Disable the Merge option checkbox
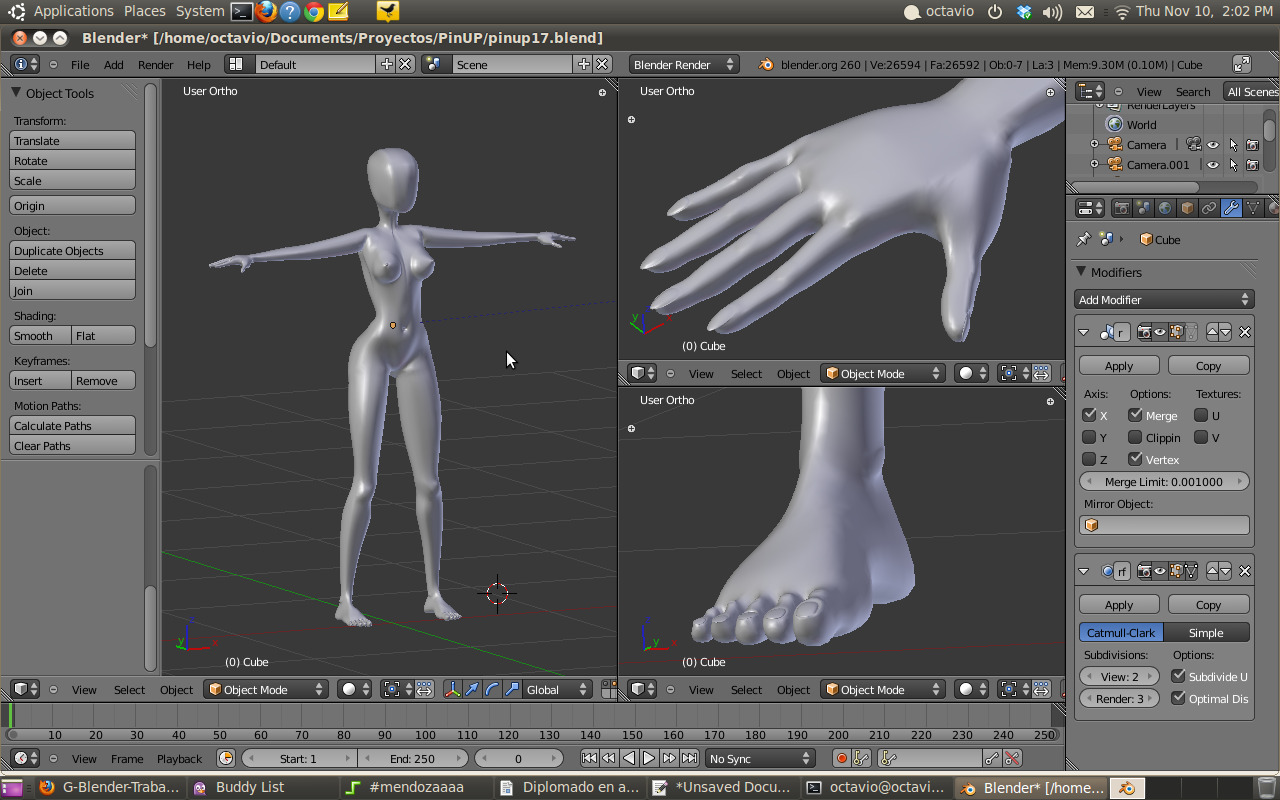This screenshot has height=800, width=1280. 1135,415
